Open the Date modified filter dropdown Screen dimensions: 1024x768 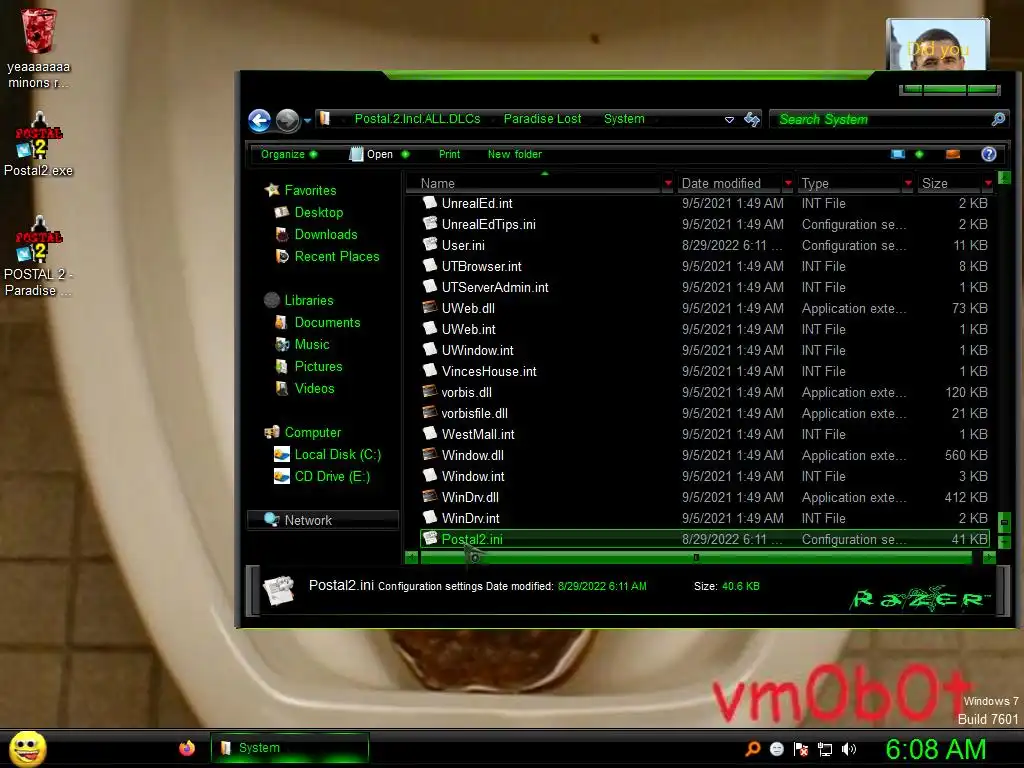[x=788, y=184]
